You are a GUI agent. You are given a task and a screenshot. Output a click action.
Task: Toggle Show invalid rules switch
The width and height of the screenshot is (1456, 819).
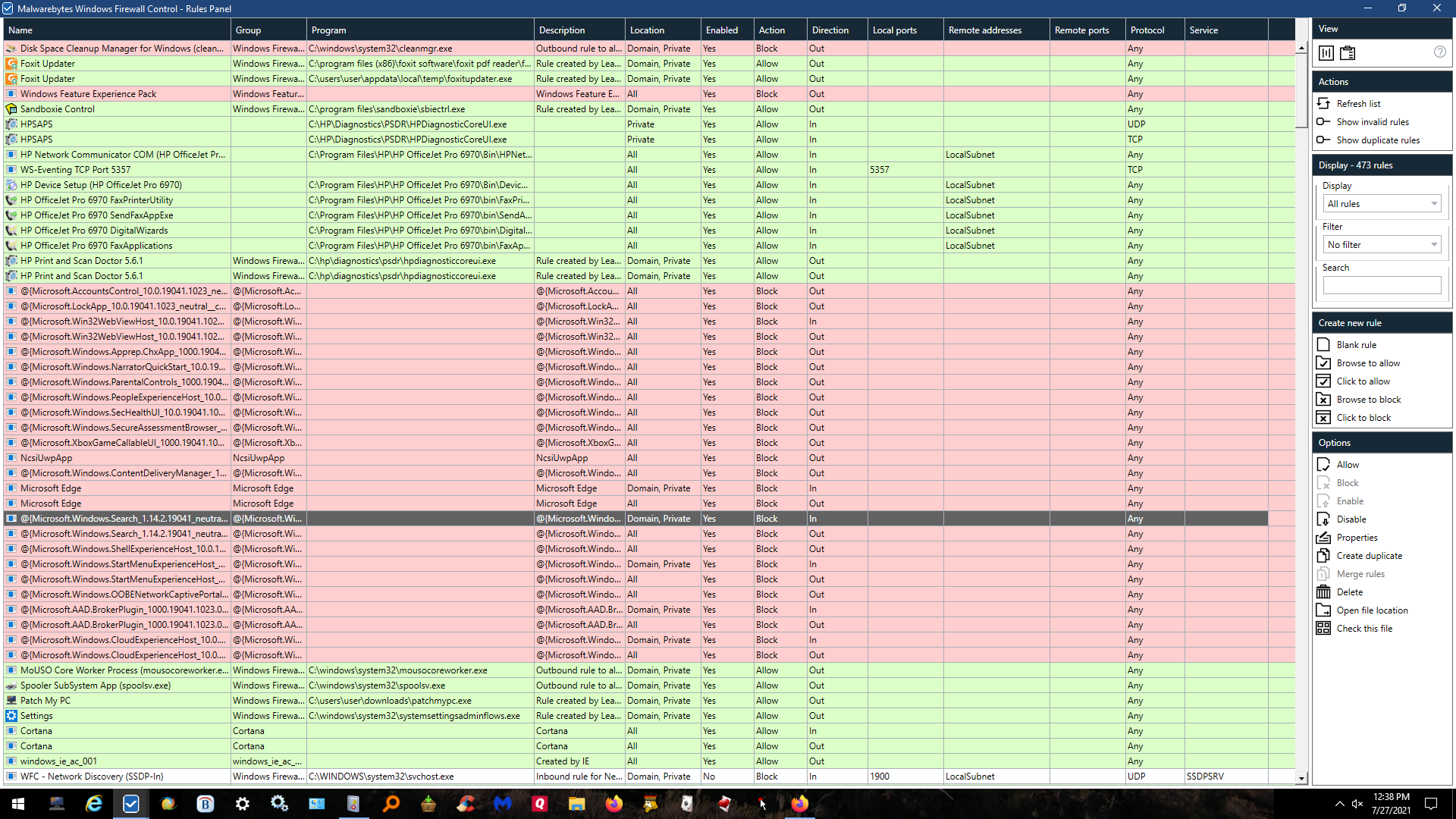[1323, 122]
